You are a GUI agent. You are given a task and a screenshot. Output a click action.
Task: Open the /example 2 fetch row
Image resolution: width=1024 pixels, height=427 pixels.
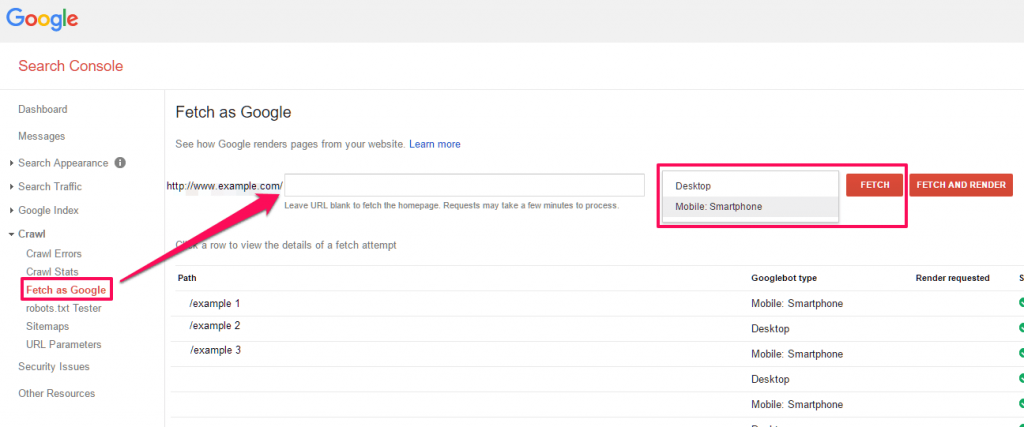[x=597, y=328]
